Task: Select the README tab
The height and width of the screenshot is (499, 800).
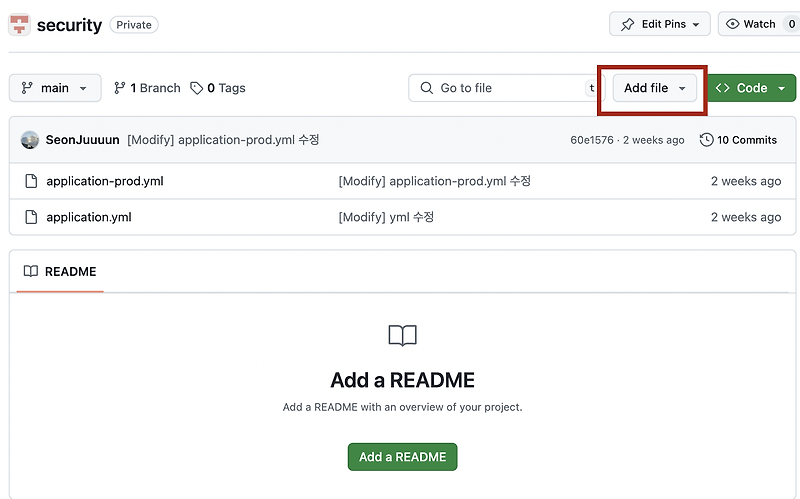Action: tap(60, 271)
